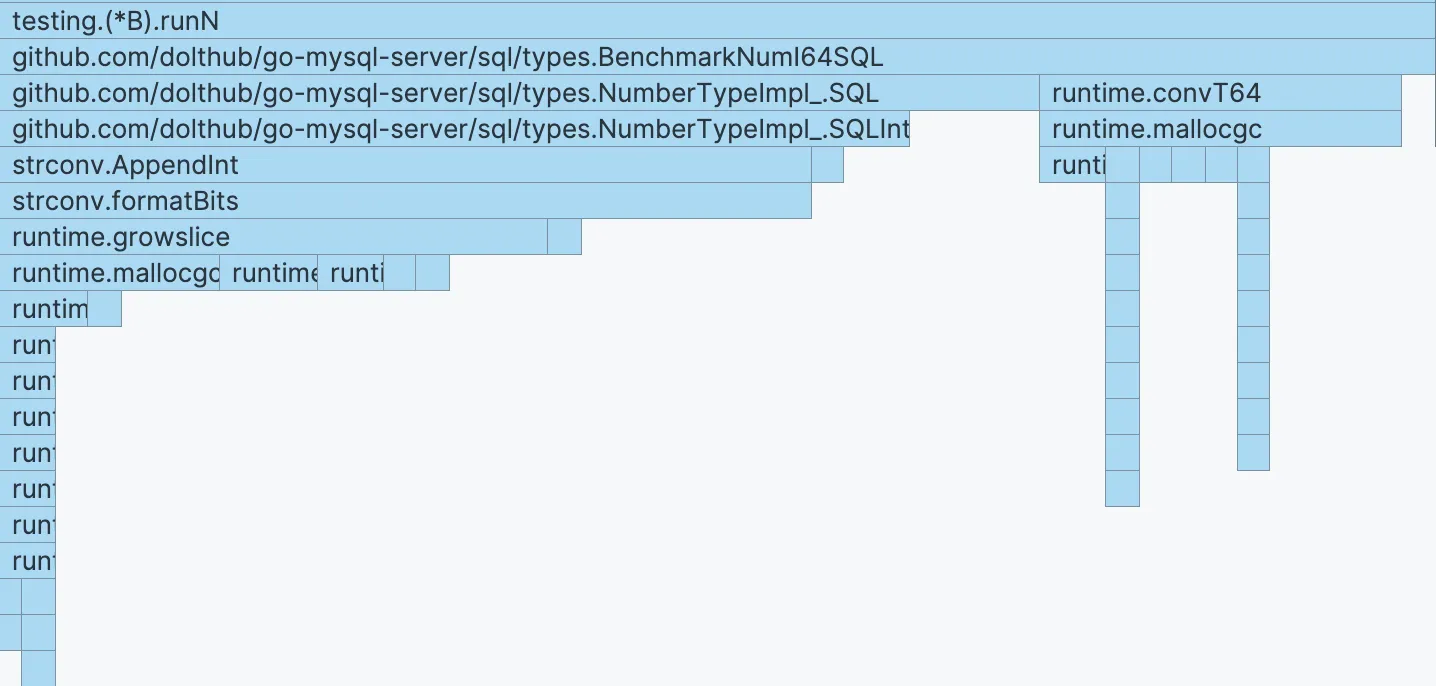Image resolution: width=1436 pixels, height=686 pixels.
Task: Click the small unlabeled frame beside runtime.growslice
Action: 564,237
